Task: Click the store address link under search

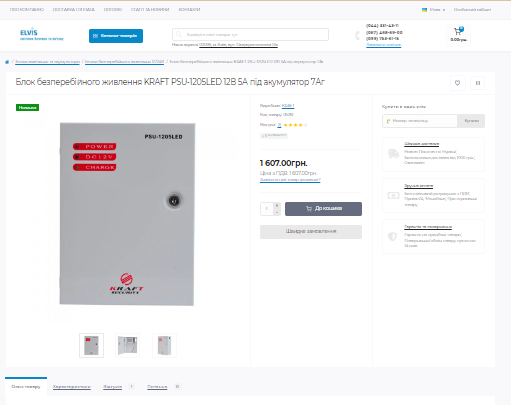Action: tap(238, 45)
